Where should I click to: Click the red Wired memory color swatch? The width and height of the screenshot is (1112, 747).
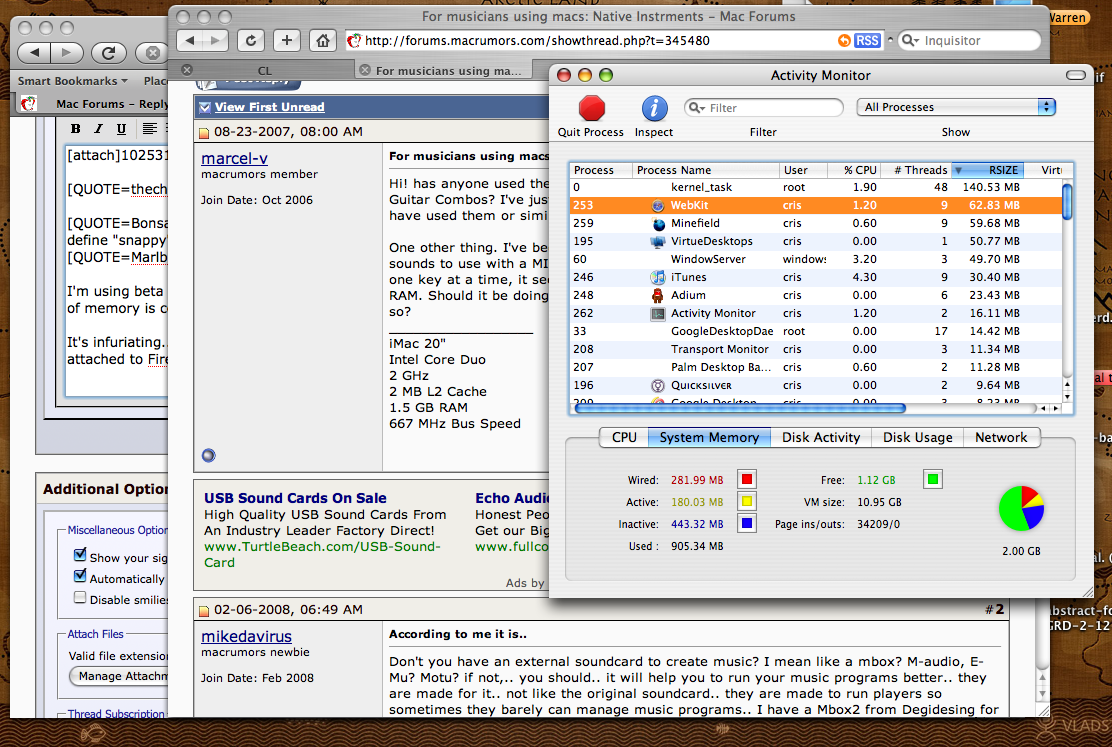(746, 480)
